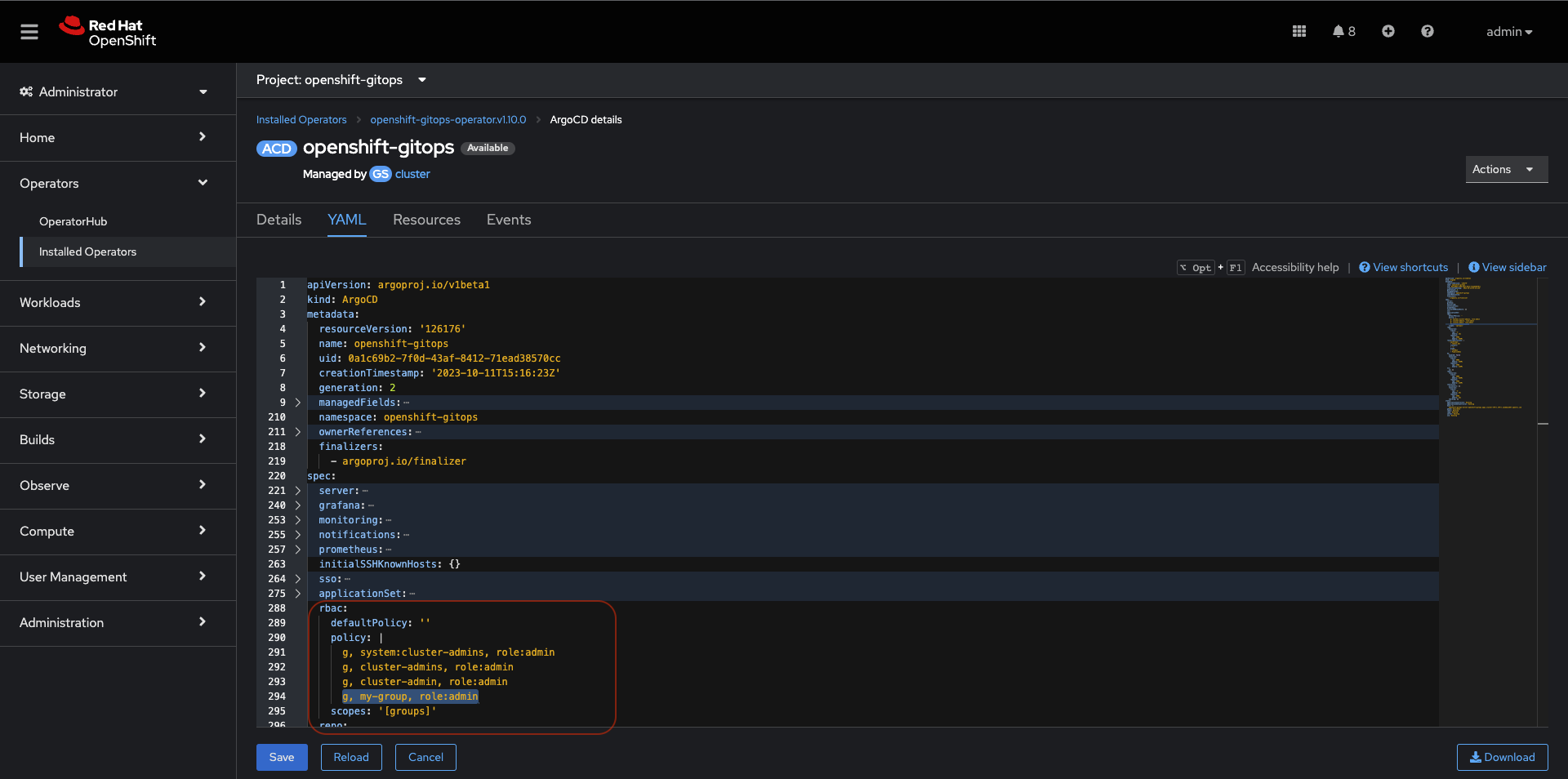The width and height of the screenshot is (1568, 779).
Task: Open the application launcher grid icon
Action: point(1299,31)
